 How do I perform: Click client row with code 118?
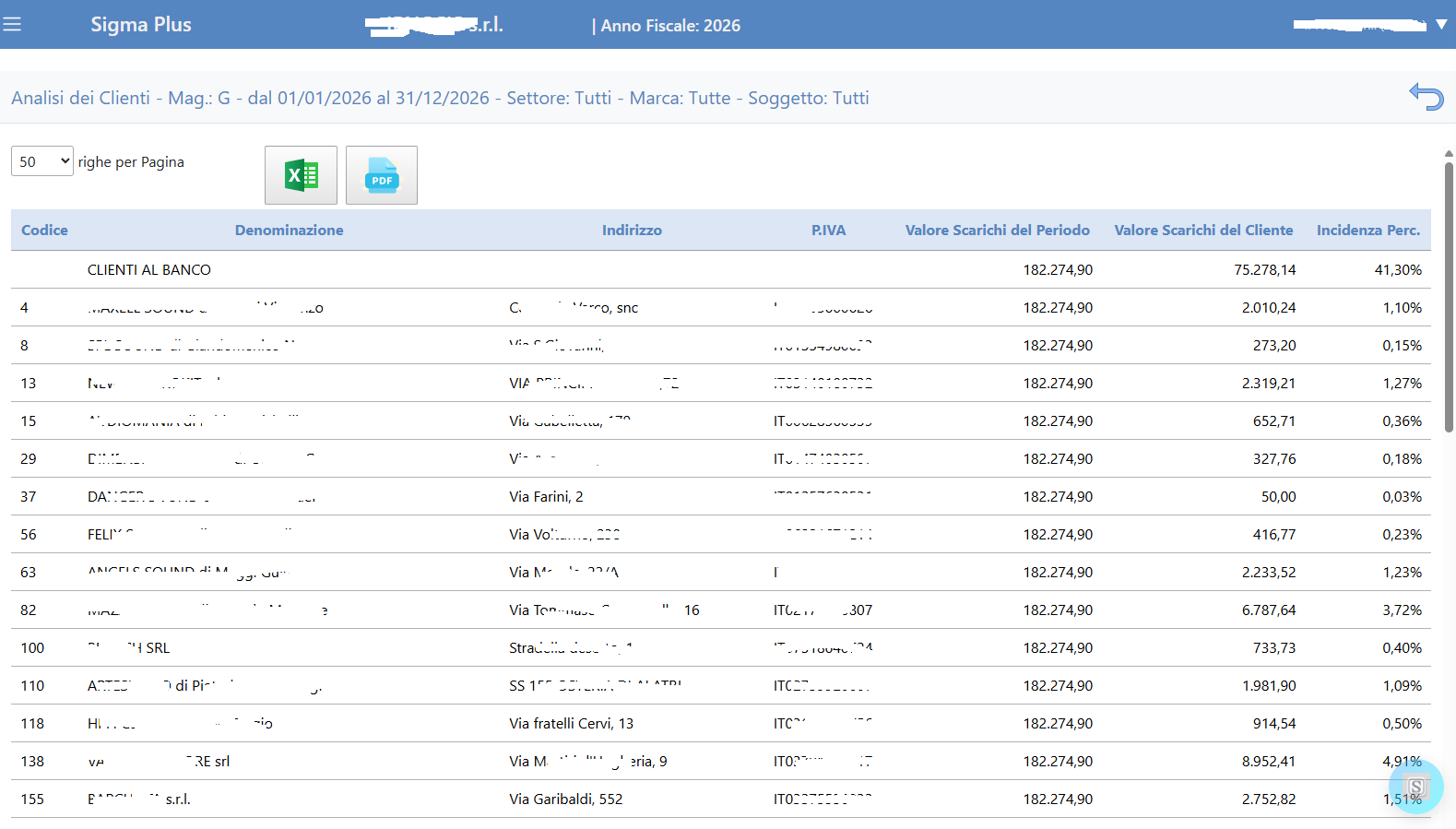32,724
